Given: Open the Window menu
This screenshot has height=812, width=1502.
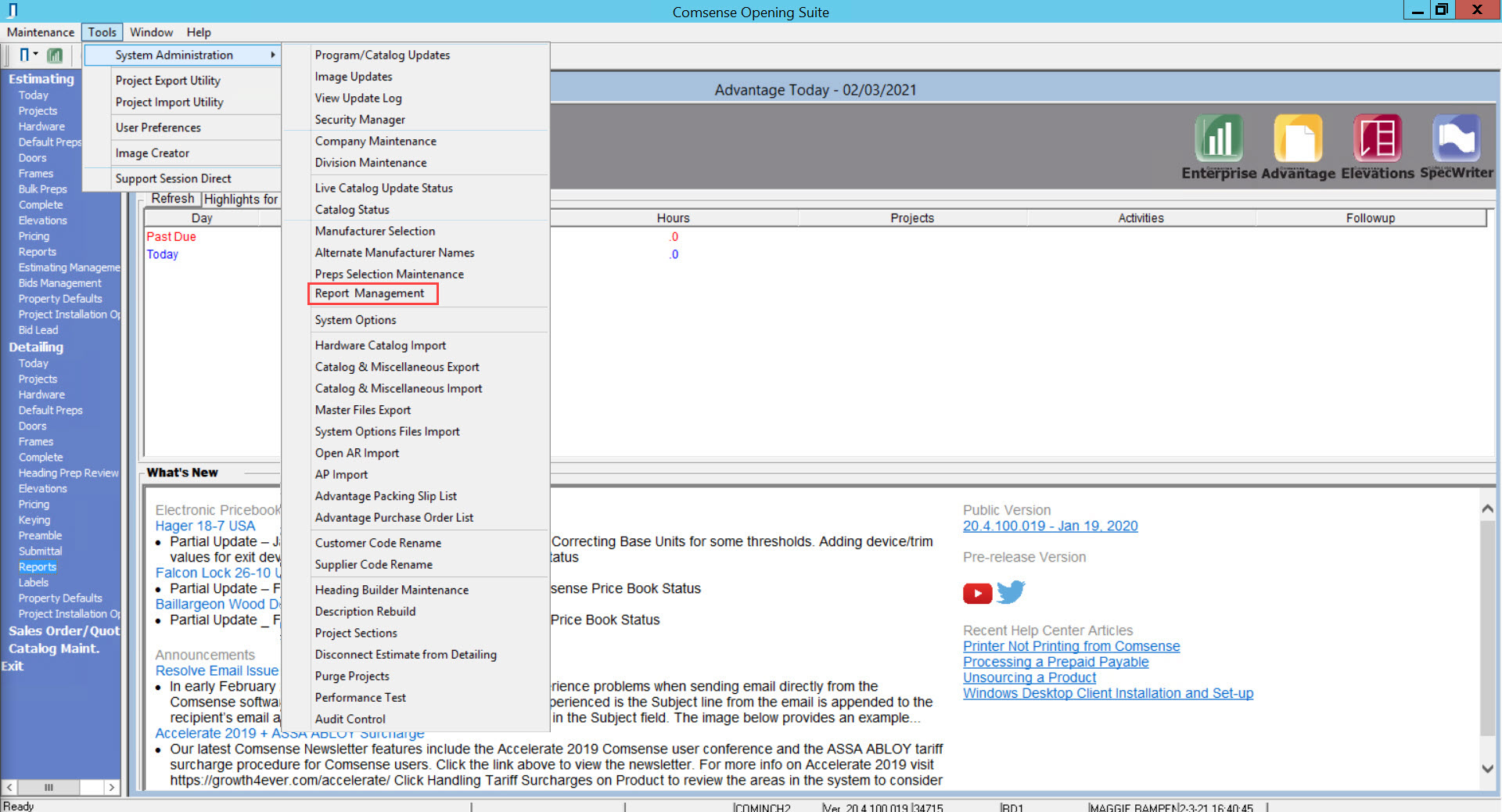Looking at the screenshot, I should (x=151, y=32).
